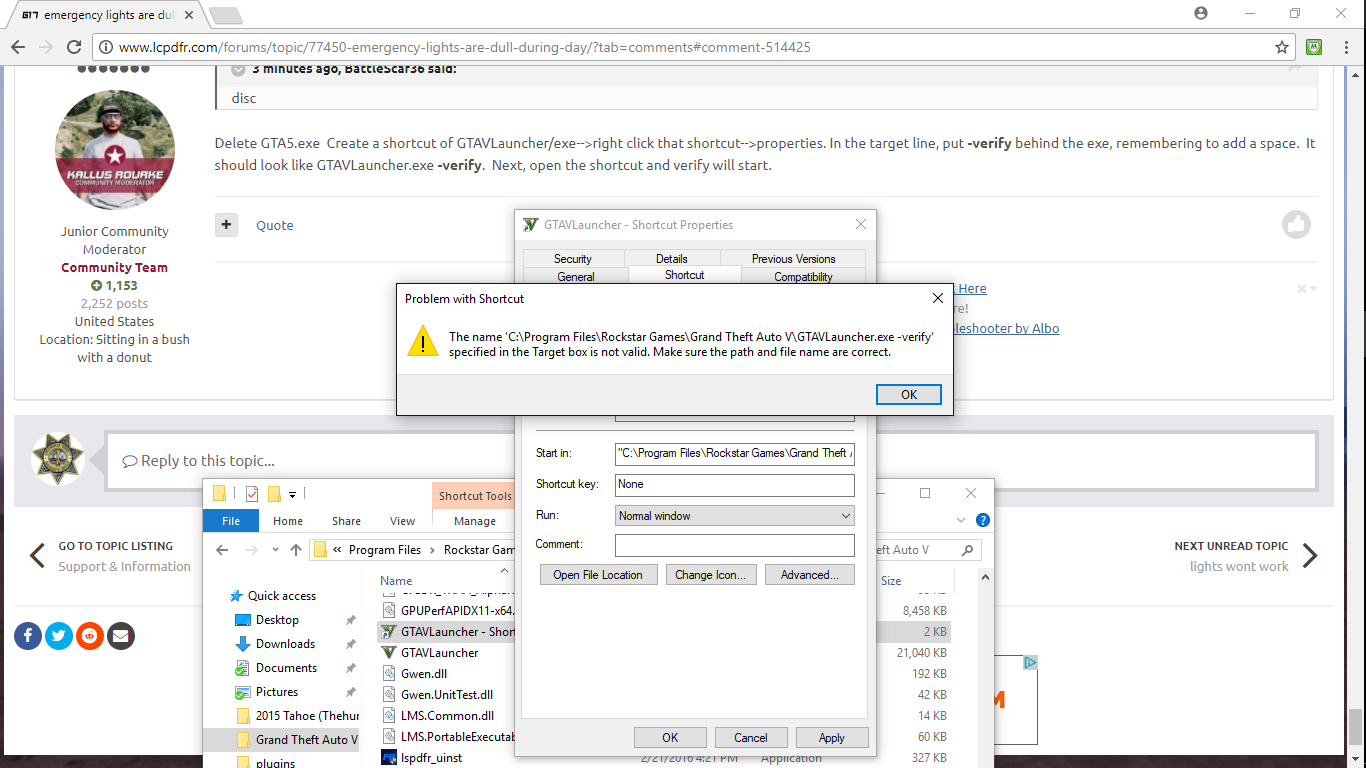
Task: Click the Explorer search magnifier icon
Action: point(967,550)
